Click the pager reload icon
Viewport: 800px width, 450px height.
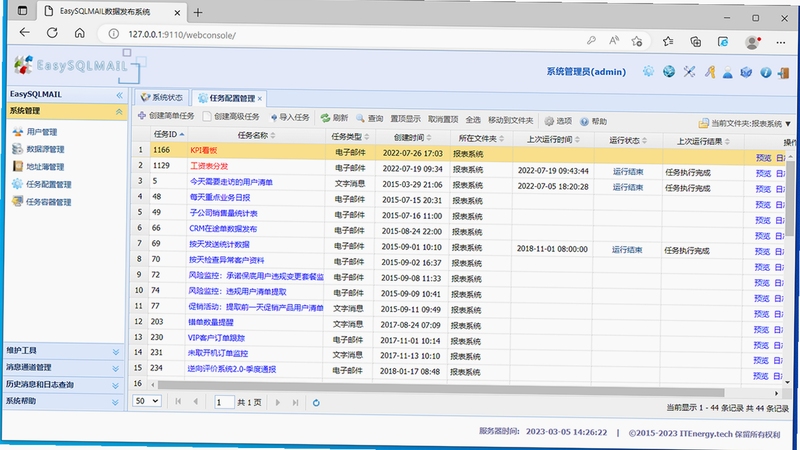[x=316, y=403]
